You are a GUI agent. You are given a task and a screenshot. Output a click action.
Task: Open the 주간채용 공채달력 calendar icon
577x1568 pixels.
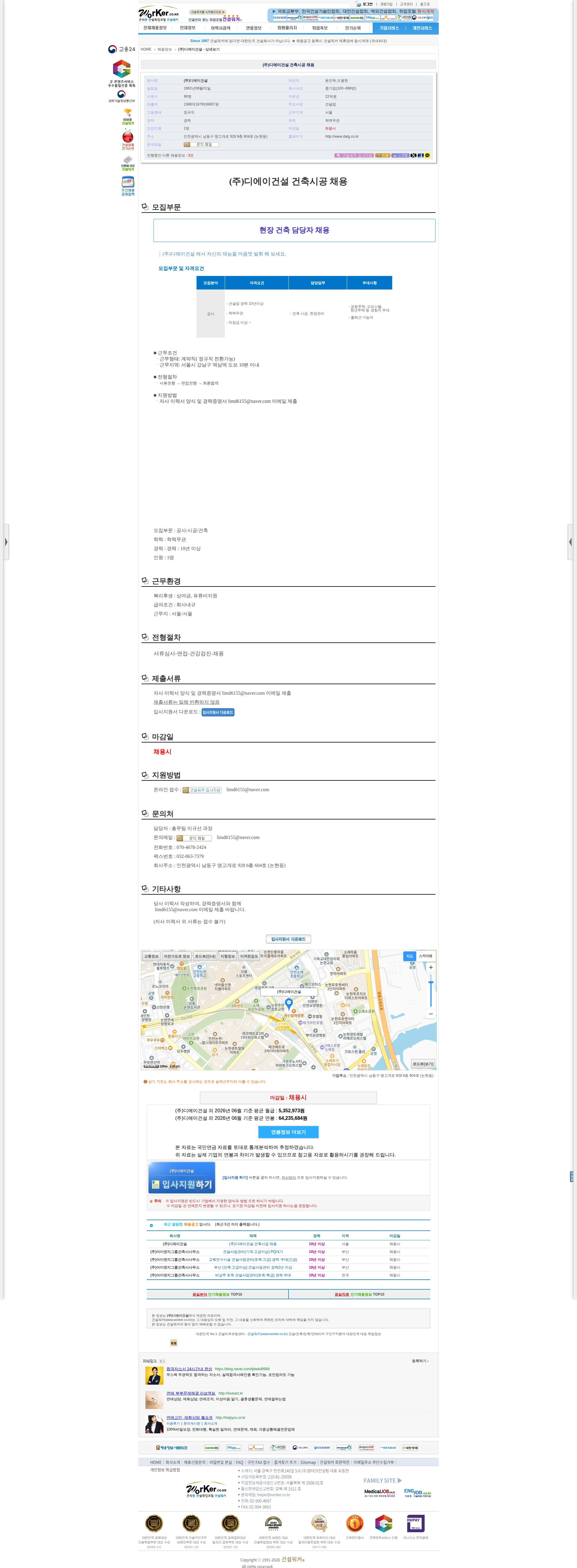click(x=128, y=186)
